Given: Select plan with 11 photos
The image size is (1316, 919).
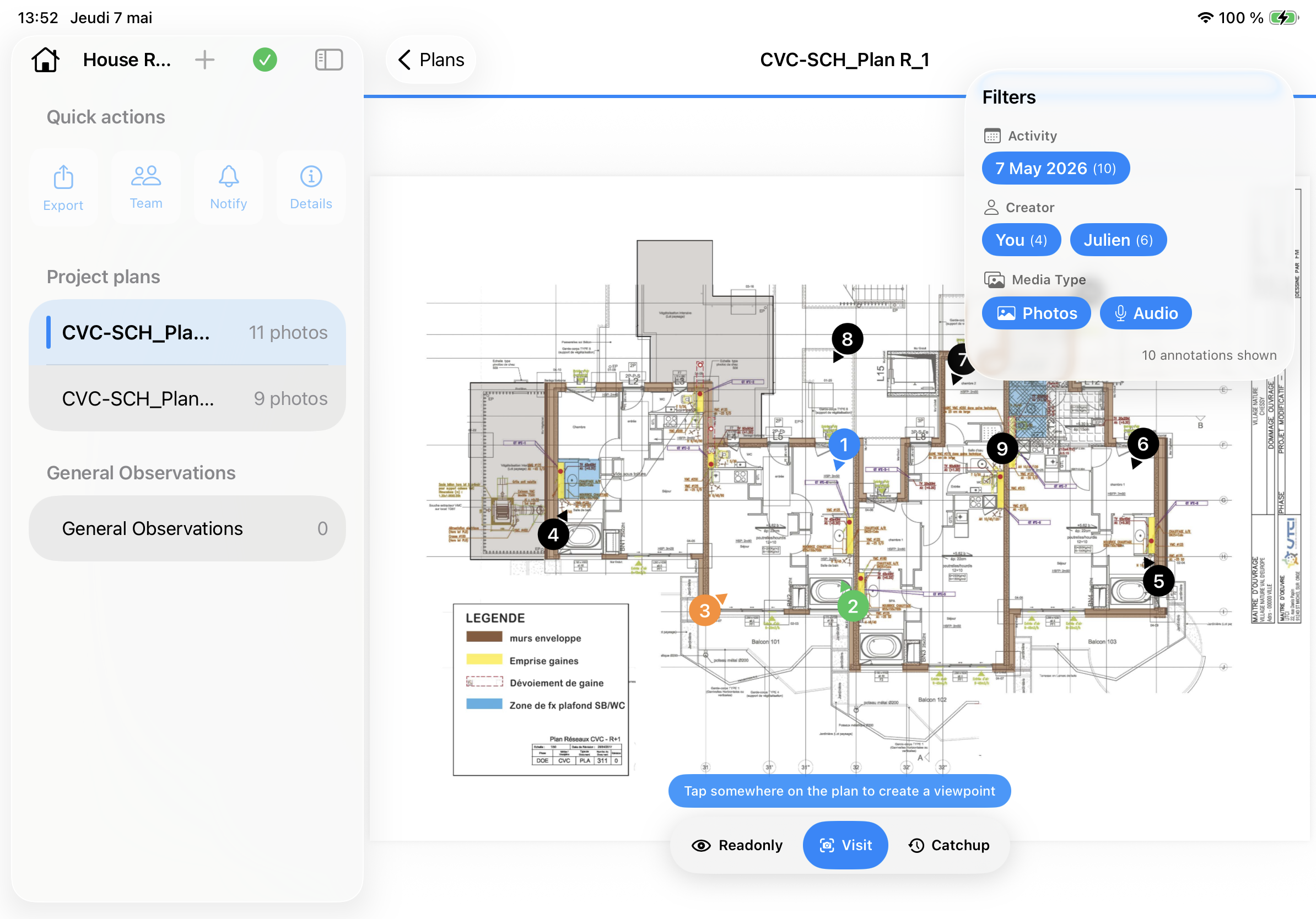Looking at the screenshot, I should (187, 332).
